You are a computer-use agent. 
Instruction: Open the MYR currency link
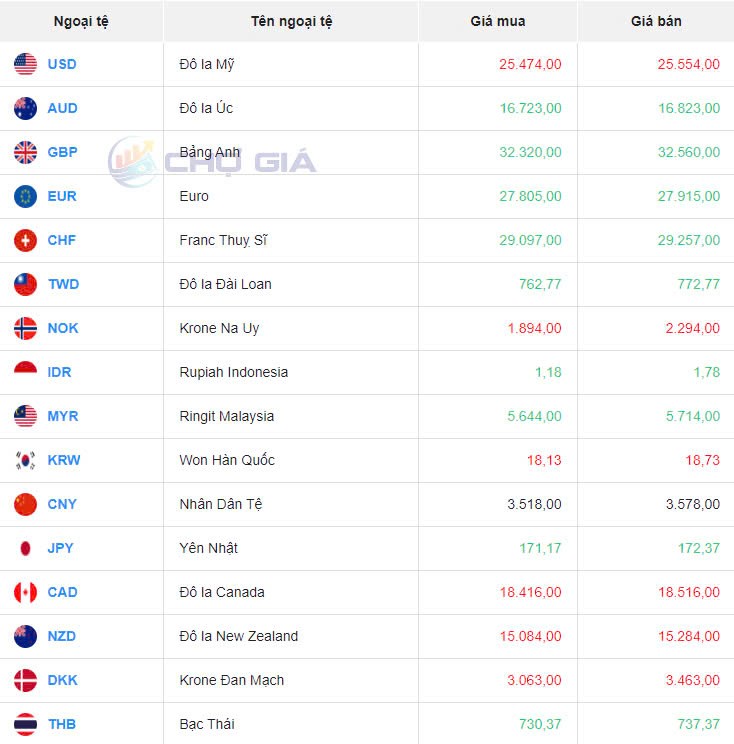point(62,416)
